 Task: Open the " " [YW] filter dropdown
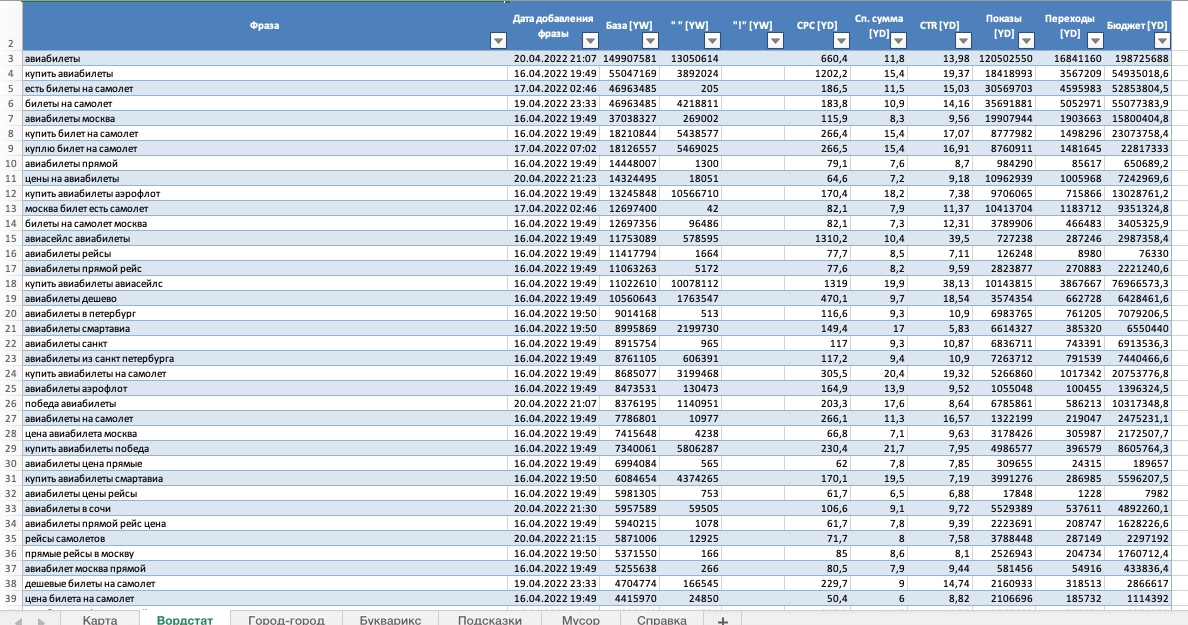[712, 40]
